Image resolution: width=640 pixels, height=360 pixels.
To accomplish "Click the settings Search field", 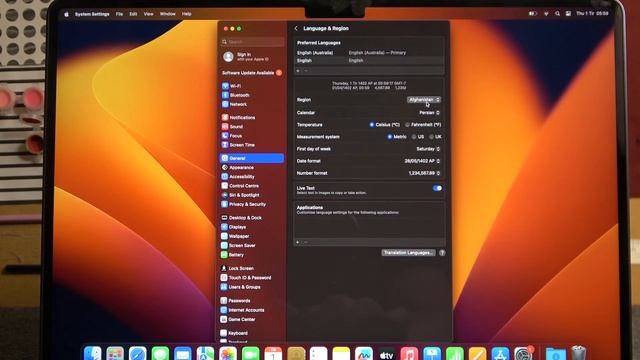I will click(253, 42).
